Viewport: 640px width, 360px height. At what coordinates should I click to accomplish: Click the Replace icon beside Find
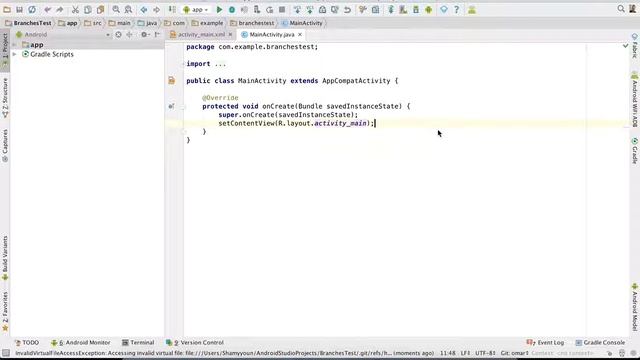[128, 9]
